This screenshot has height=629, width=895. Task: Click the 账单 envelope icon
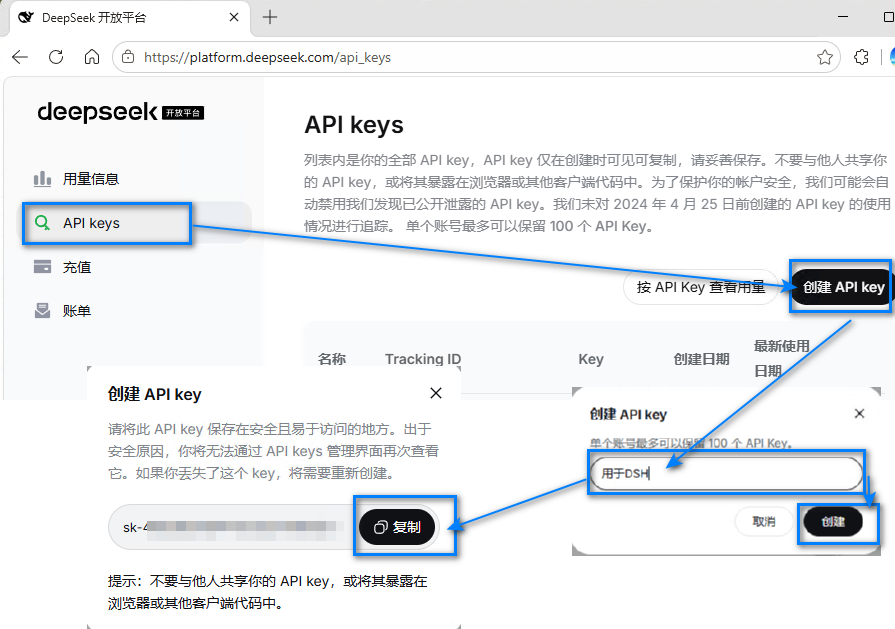pyautogui.click(x=42, y=311)
